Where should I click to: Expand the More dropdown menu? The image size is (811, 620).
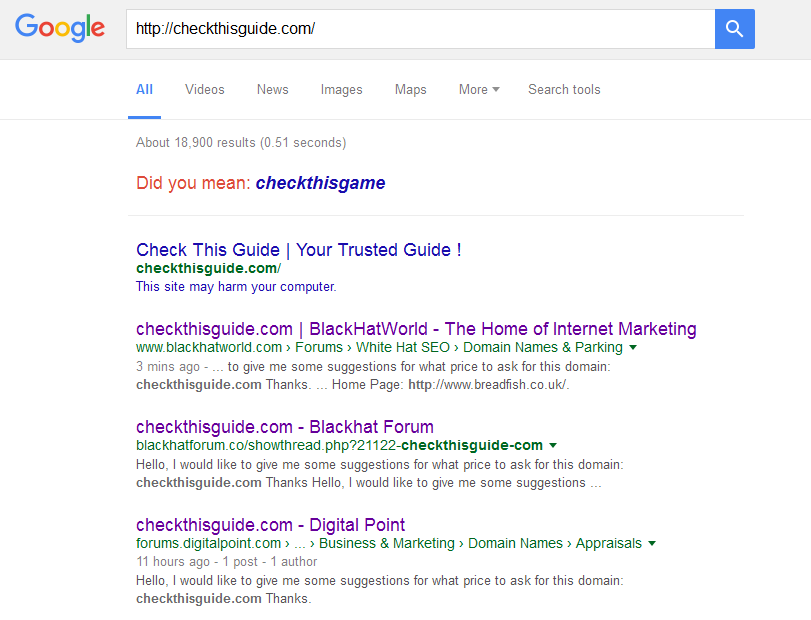coord(479,89)
